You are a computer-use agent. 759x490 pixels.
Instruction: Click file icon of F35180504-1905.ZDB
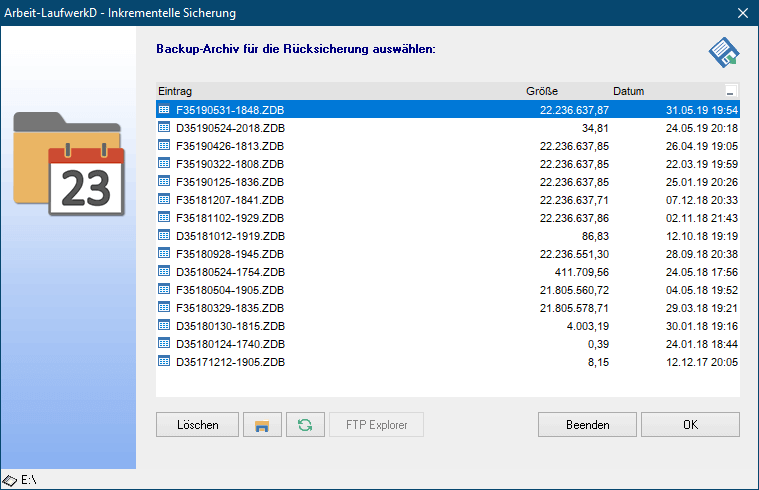pos(164,290)
